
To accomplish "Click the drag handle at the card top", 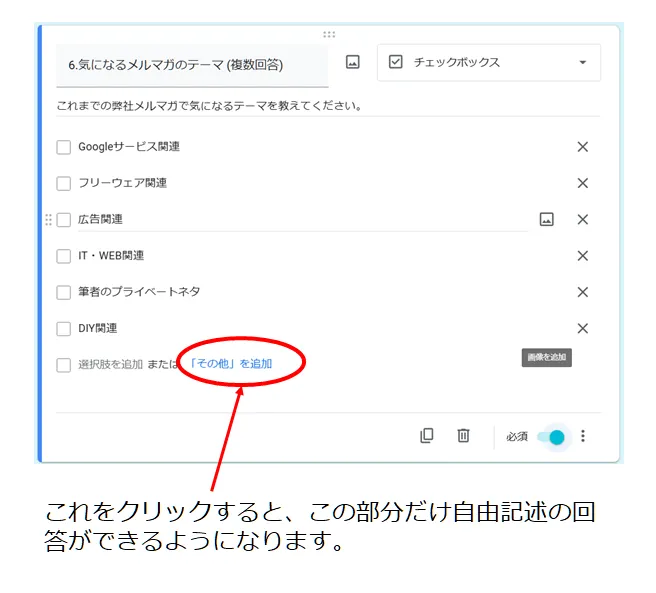I will 328,34.
